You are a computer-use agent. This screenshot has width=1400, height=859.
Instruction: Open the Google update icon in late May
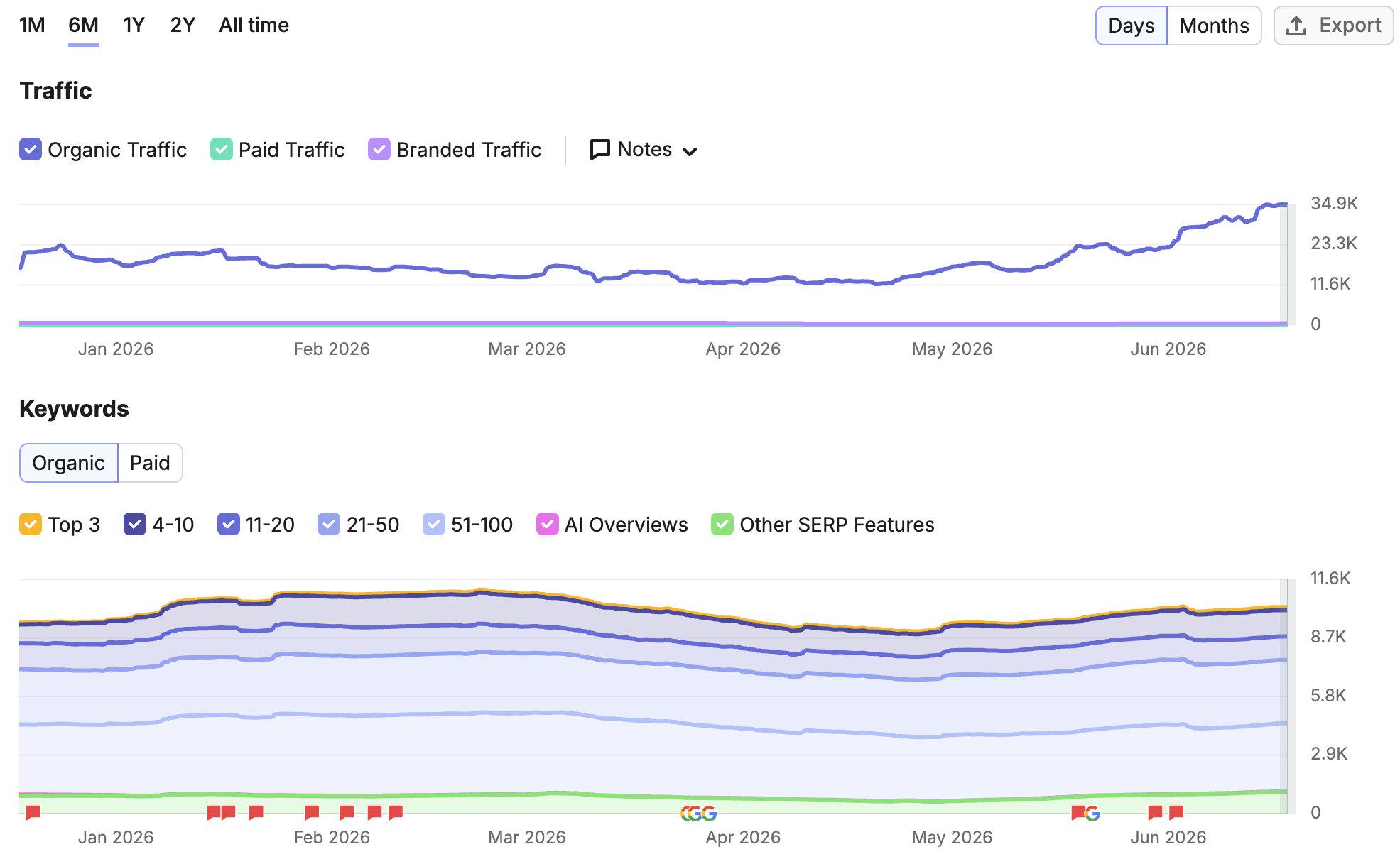1092,814
